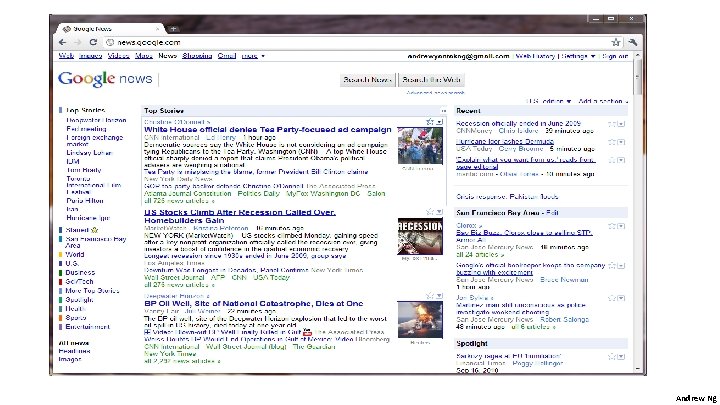Click the Search News button
720x405 pixels.
click(367, 80)
